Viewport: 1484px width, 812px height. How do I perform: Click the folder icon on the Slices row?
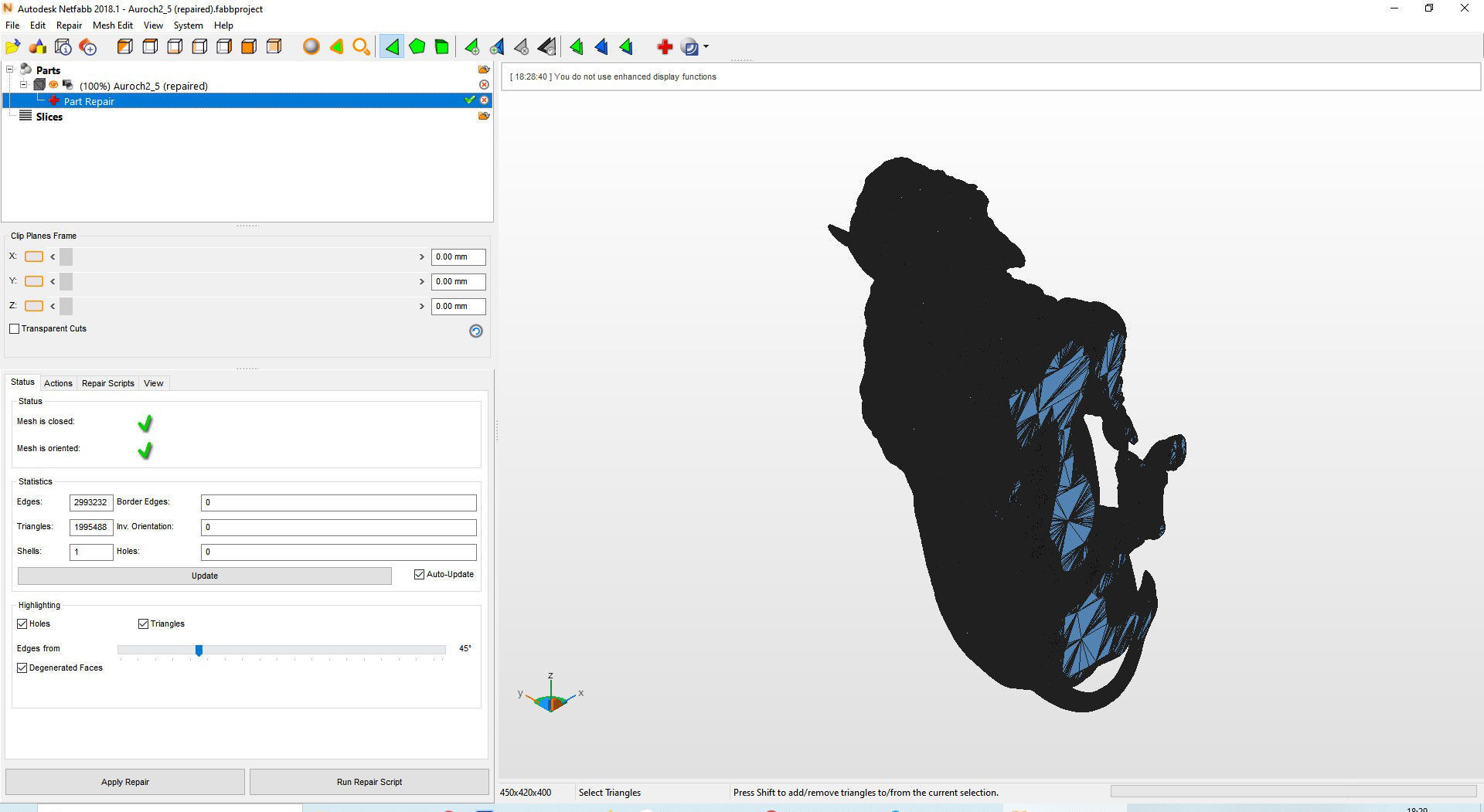pyautogui.click(x=484, y=116)
